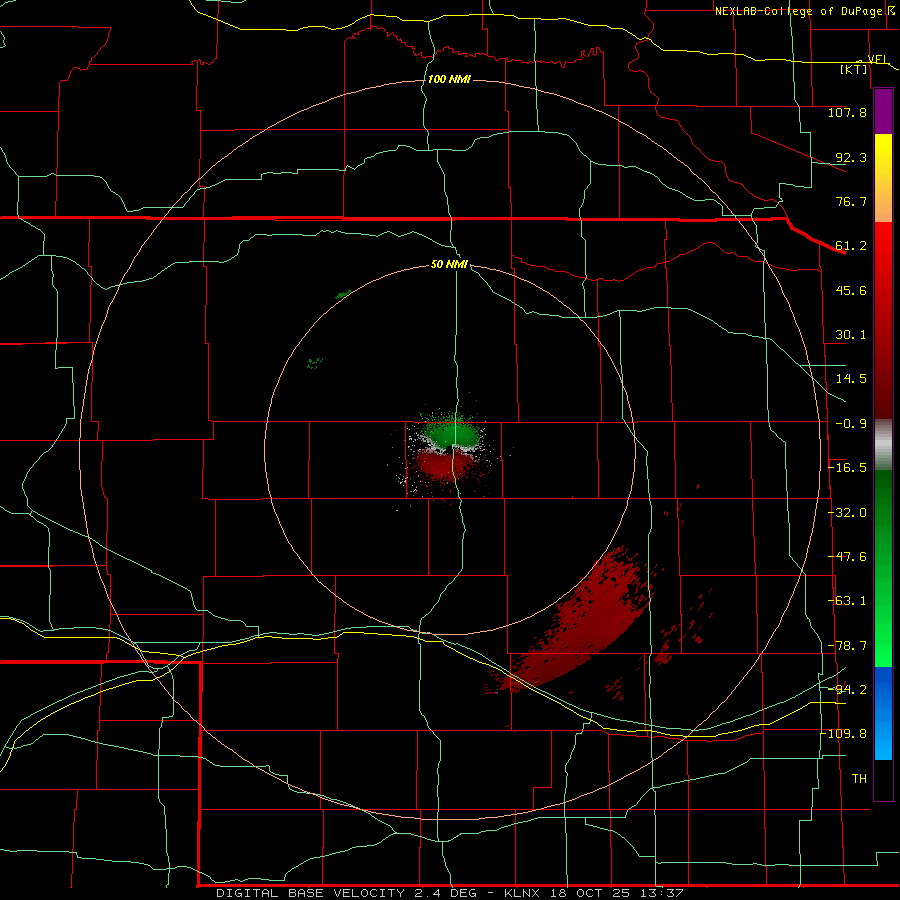Click the 30.1 scale value
This screenshot has width=900, height=900.
coord(851,335)
